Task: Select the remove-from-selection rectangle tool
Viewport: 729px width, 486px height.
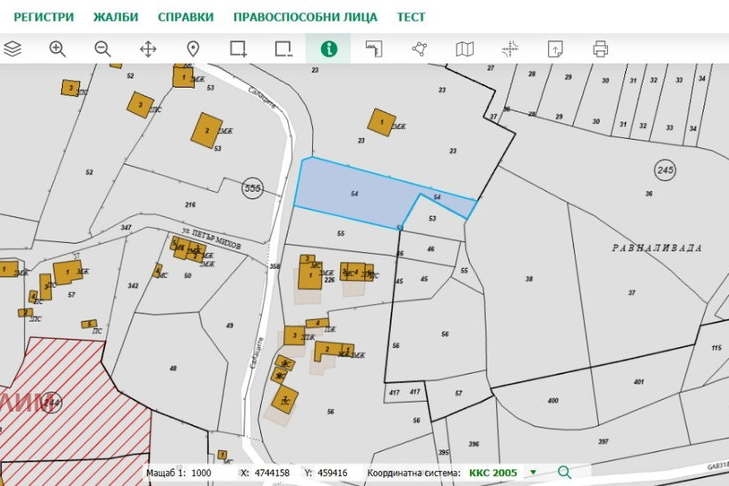Action: [283, 48]
